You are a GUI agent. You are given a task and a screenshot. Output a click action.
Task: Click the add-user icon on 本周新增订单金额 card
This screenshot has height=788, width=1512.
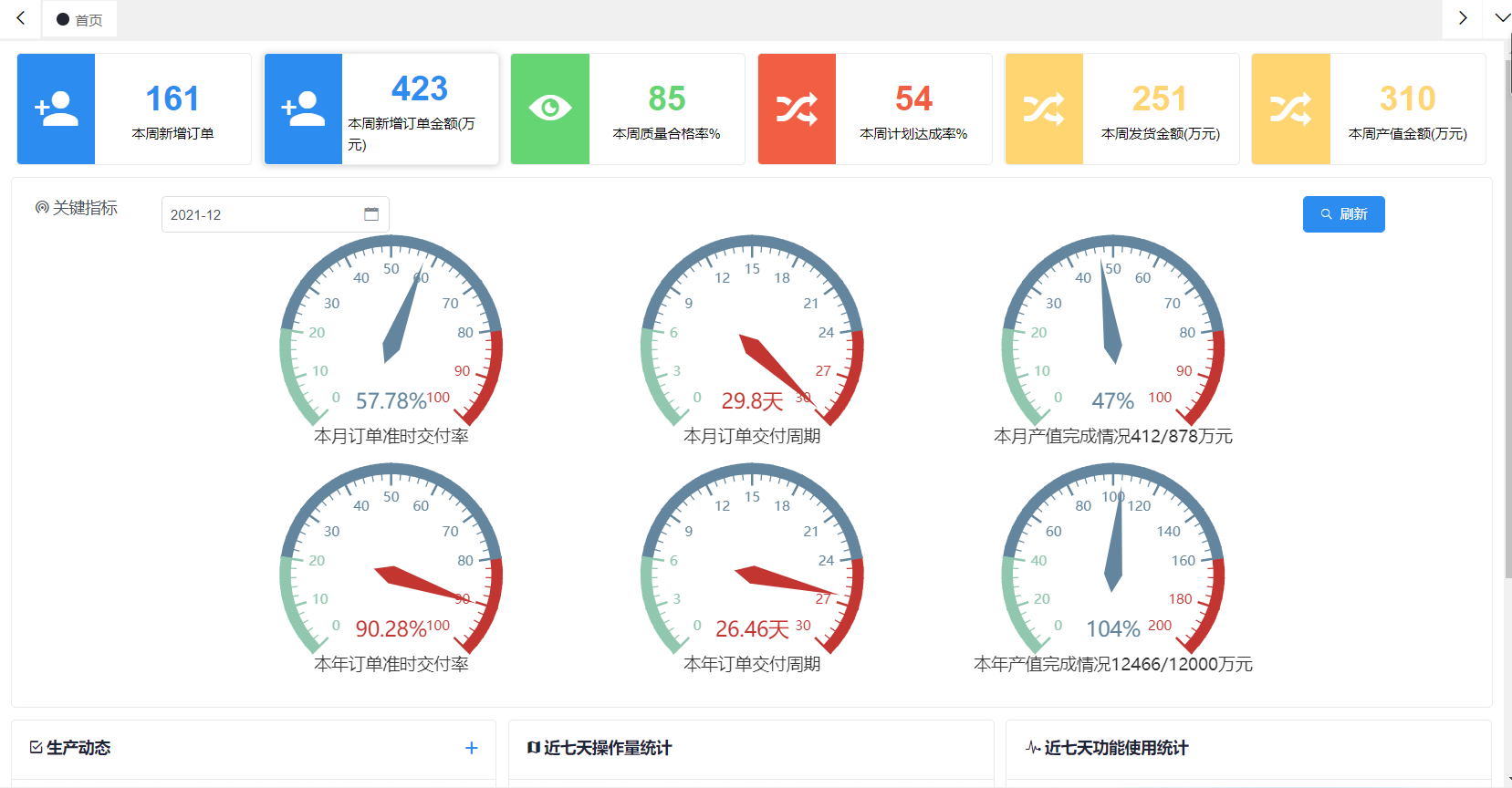pos(303,109)
